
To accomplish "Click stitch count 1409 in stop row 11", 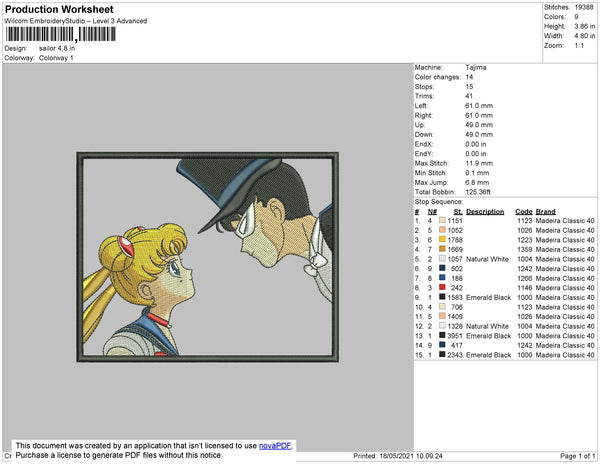I will [x=455, y=316].
